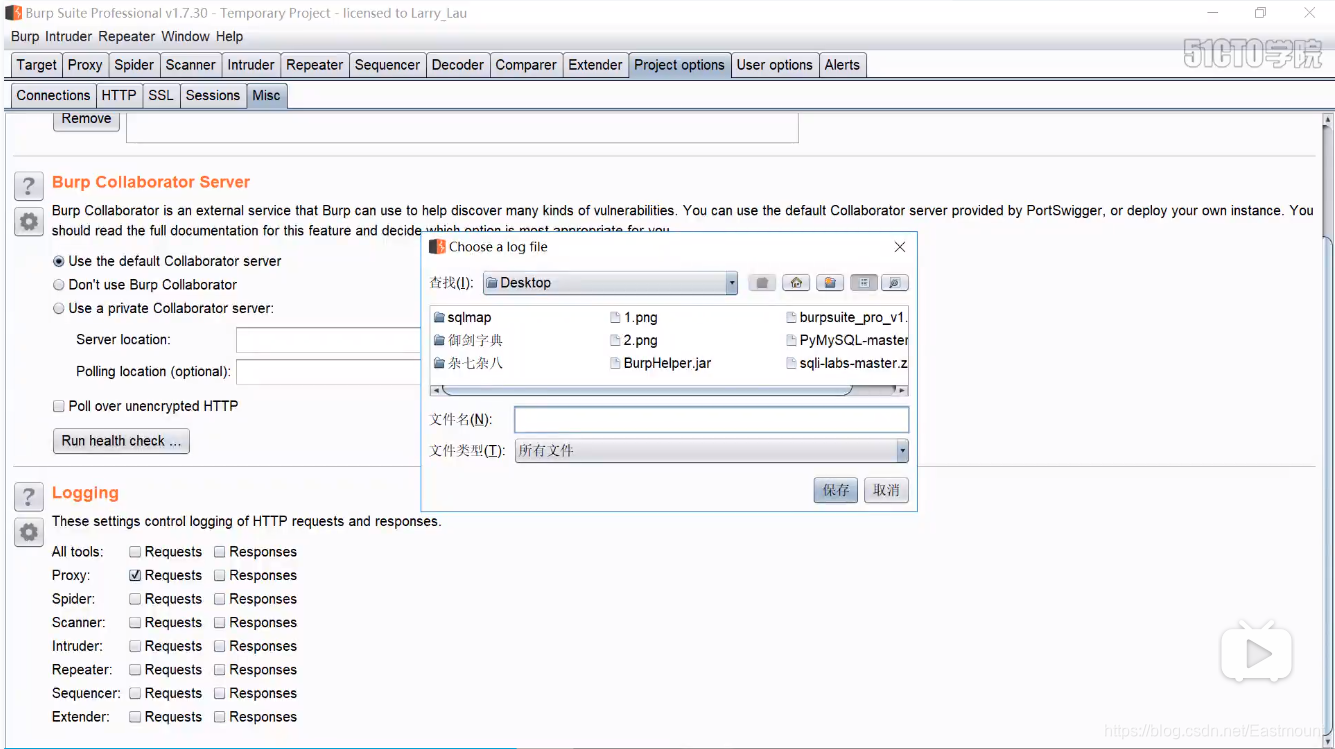Click the Remove button
Screen dimensions: 1335x749
[x=86, y=119]
